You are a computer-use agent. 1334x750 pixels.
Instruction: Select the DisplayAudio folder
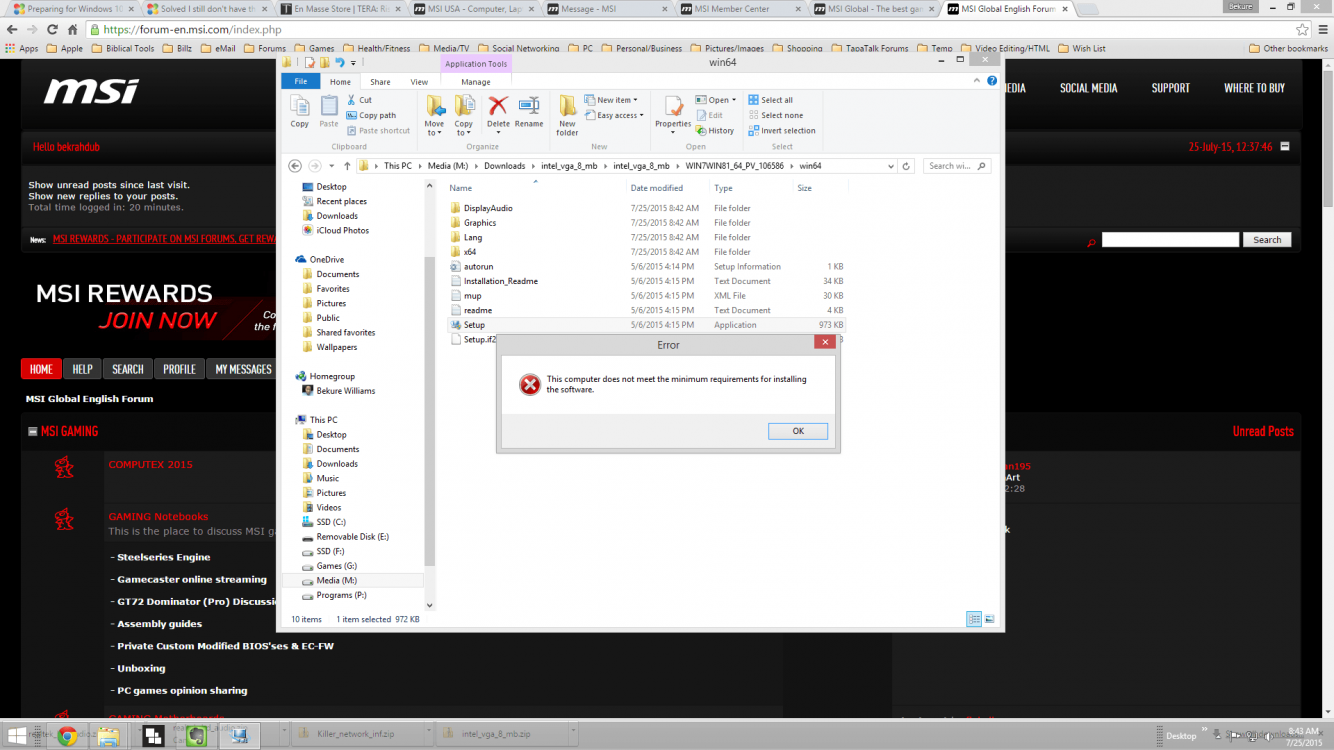[x=487, y=208]
